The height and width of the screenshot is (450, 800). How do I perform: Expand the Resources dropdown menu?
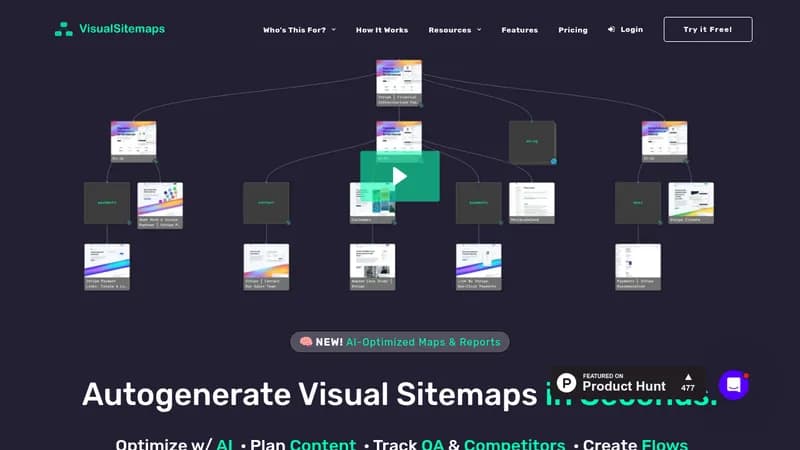tap(455, 30)
